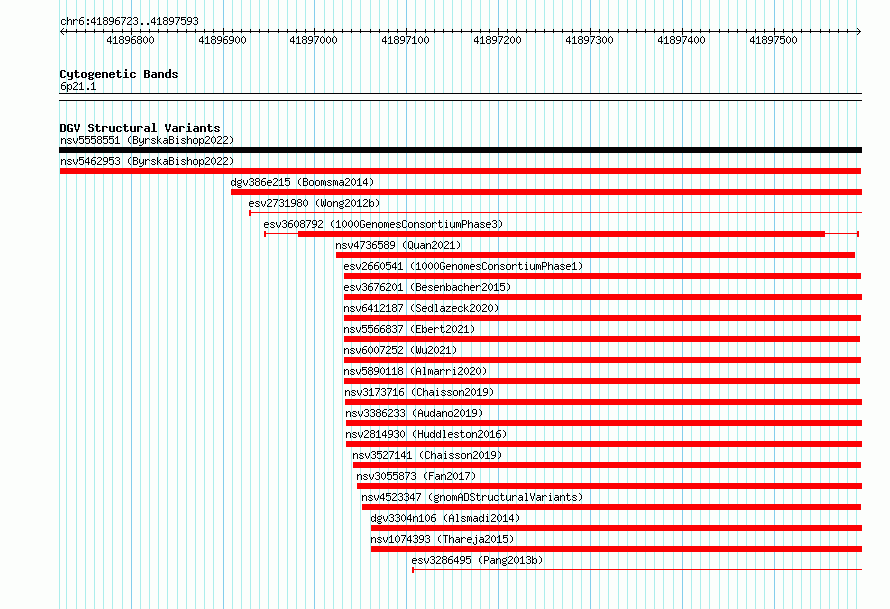Open esv2731980 (Wong2012b) variant label
This screenshot has width=890, height=609.
point(314,203)
